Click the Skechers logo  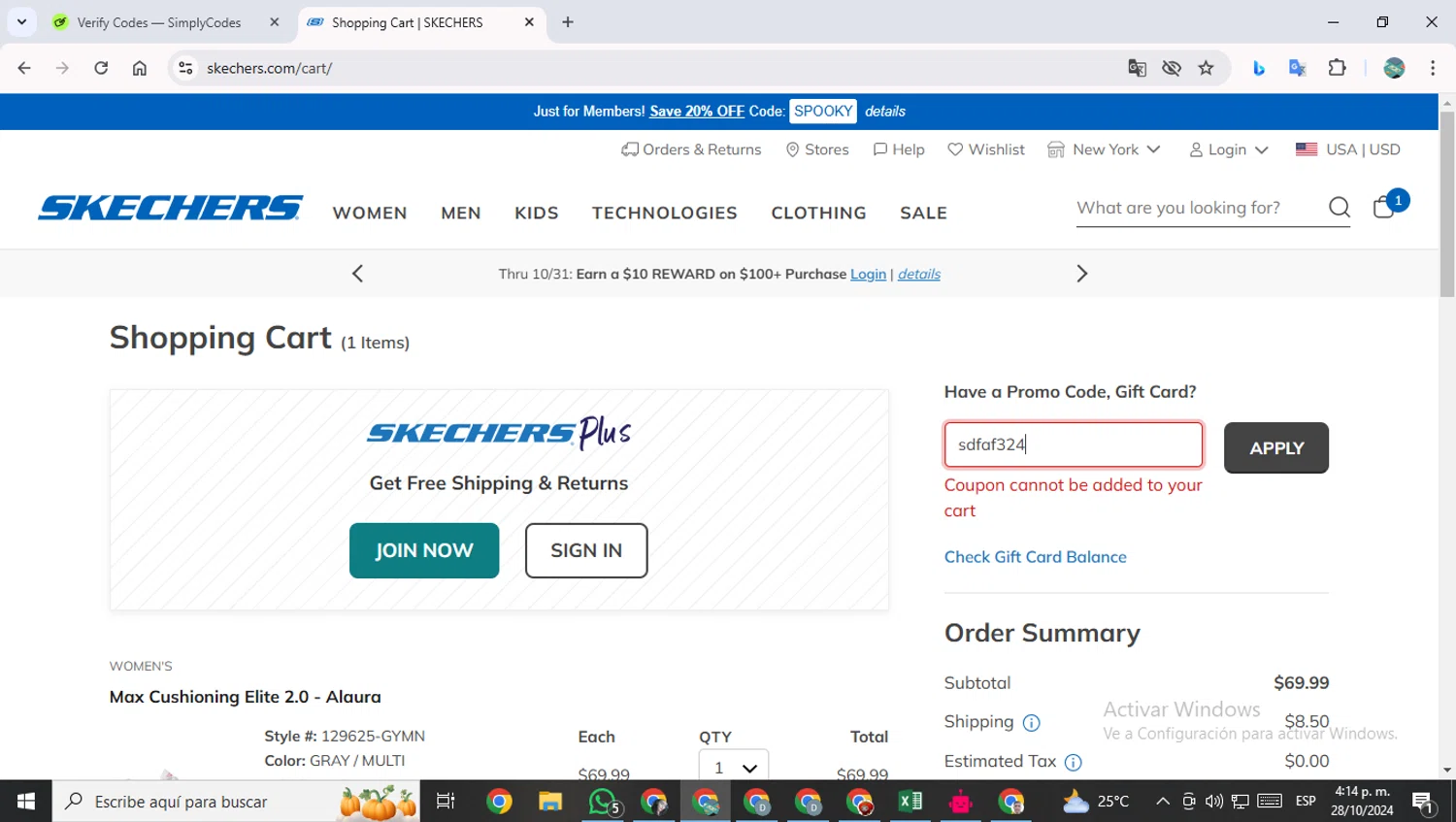point(170,208)
